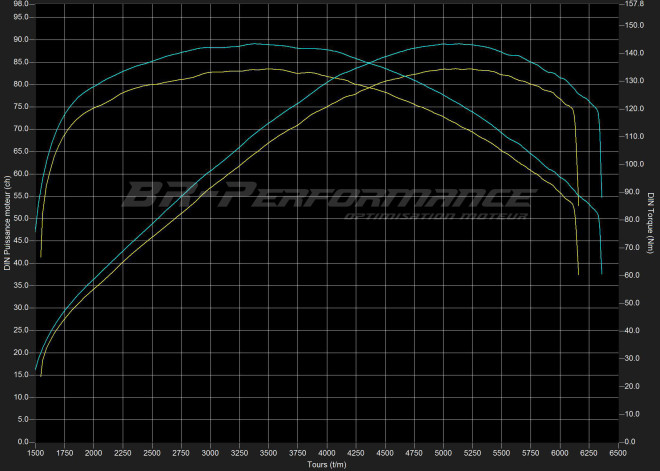The image size is (660, 471).
Task: Click the 98.0 value on the power axis
Action: coord(21,4)
